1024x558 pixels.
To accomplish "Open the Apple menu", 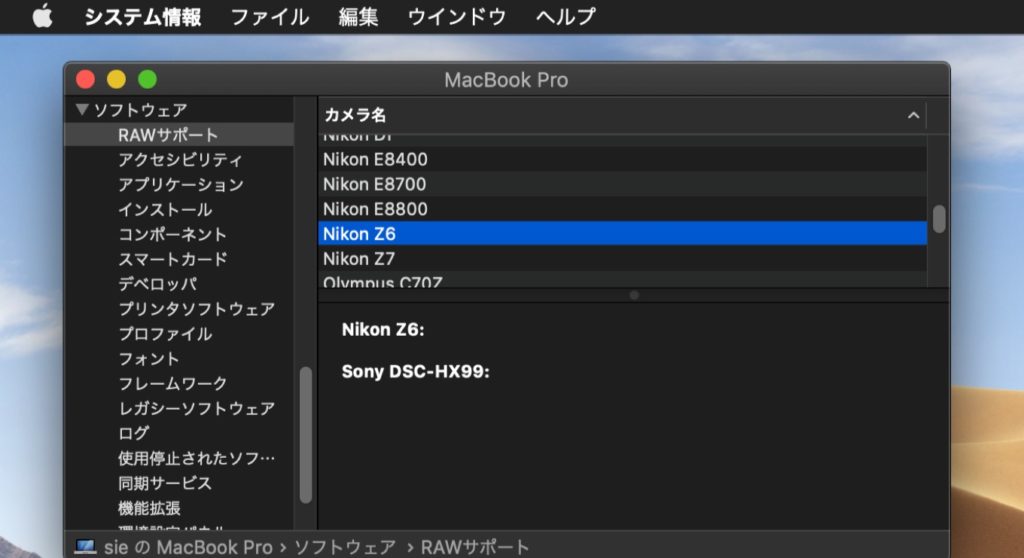I will click(x=42, y=16).
